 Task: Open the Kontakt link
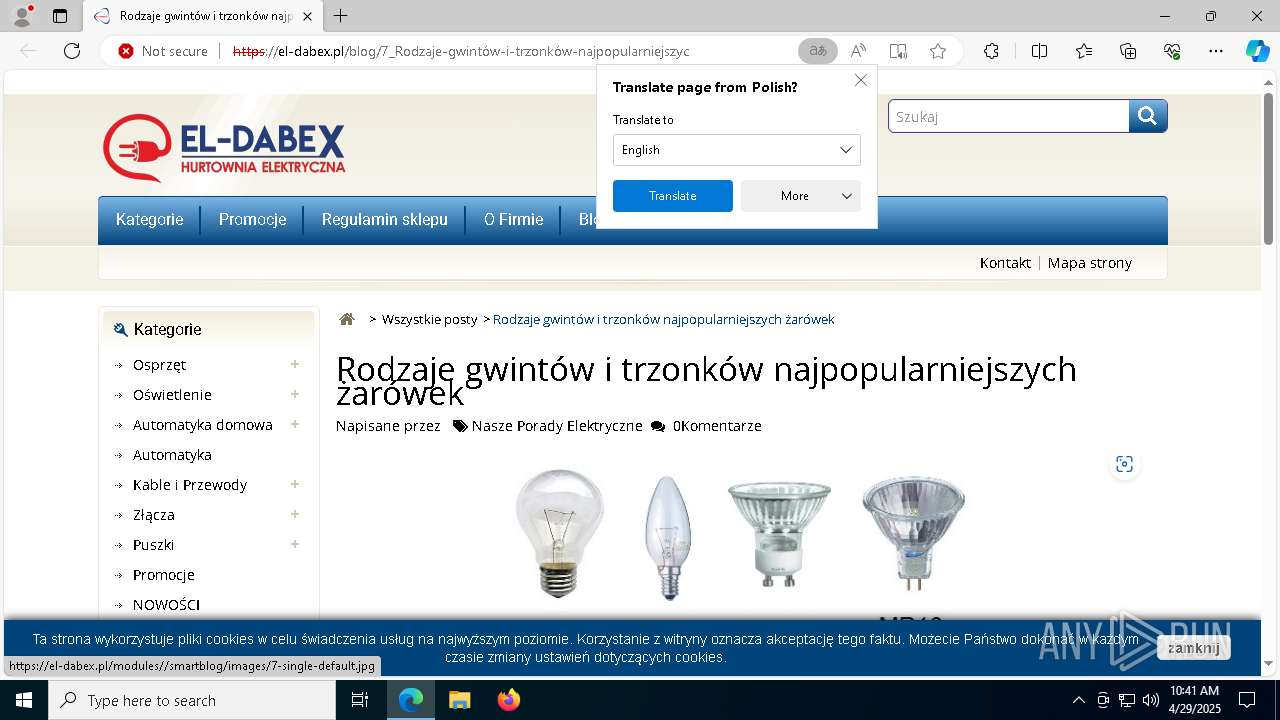[x=1005, y=263]
